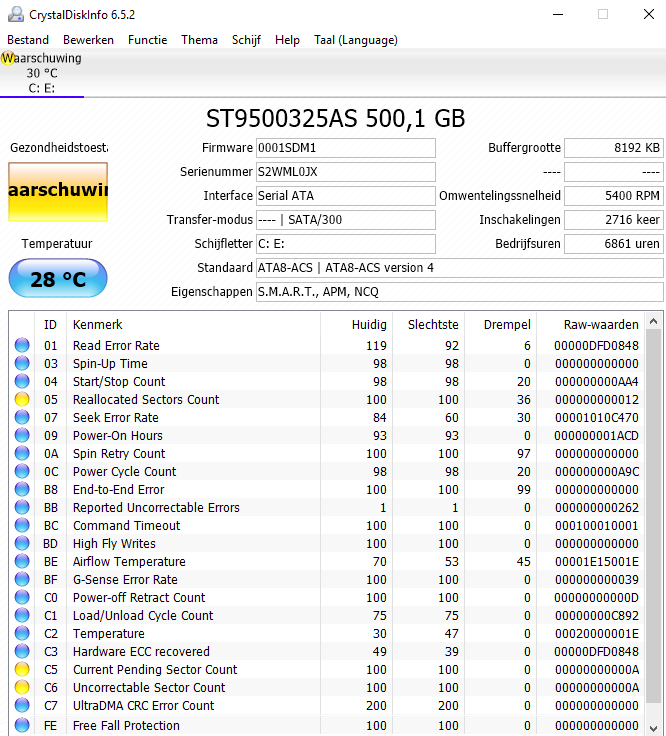
Task: Click the status icon for End-to-End Error
Action: [22, 489]
